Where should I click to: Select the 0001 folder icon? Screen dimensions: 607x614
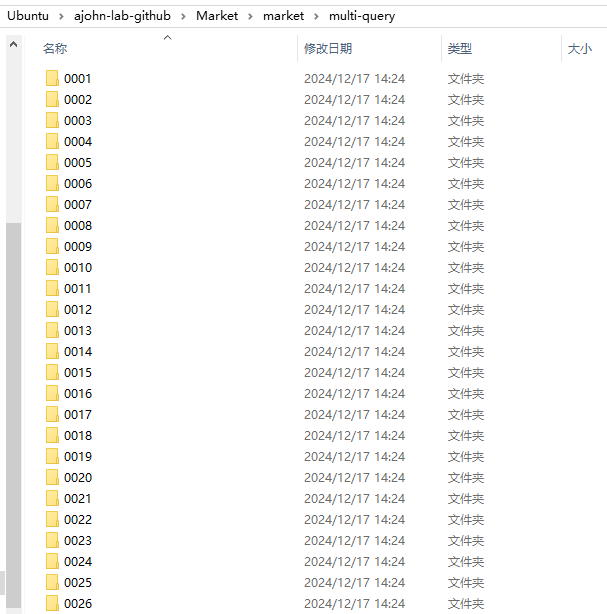pyautogui.click(x=52, y=78)
